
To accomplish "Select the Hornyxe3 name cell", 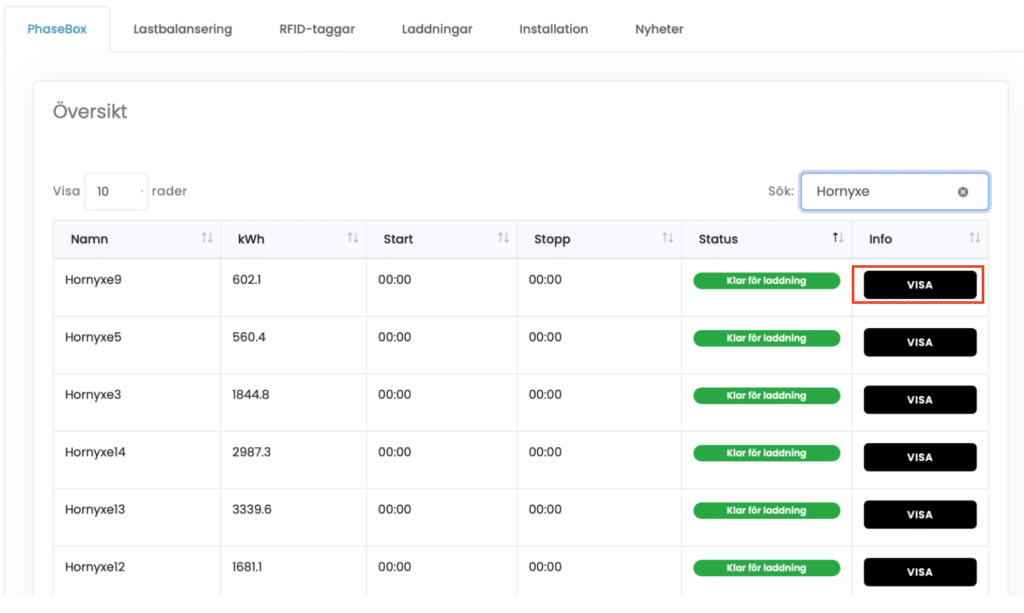I will coord(137,403).
